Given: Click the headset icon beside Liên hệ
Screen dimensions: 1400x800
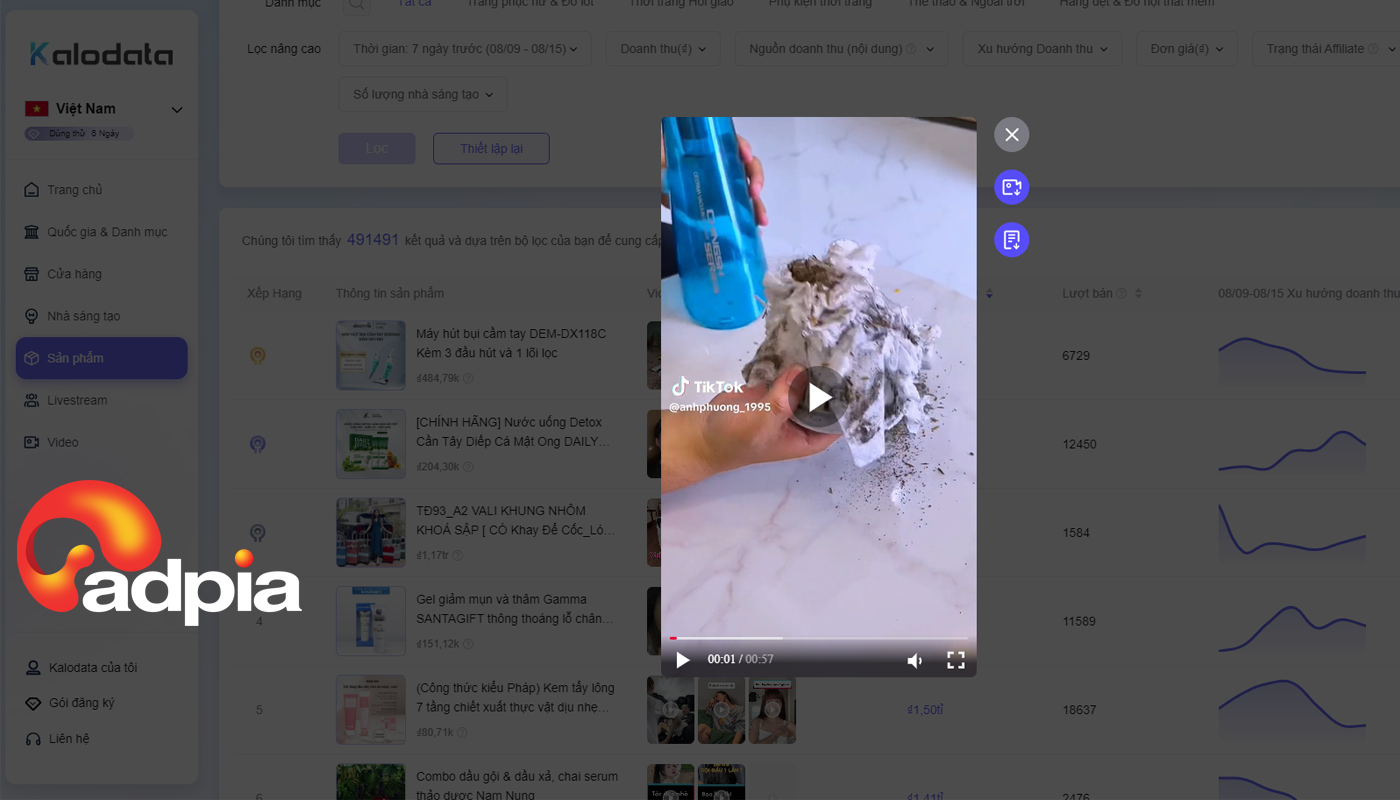Looking at the screenshot, I should [31, 739].
